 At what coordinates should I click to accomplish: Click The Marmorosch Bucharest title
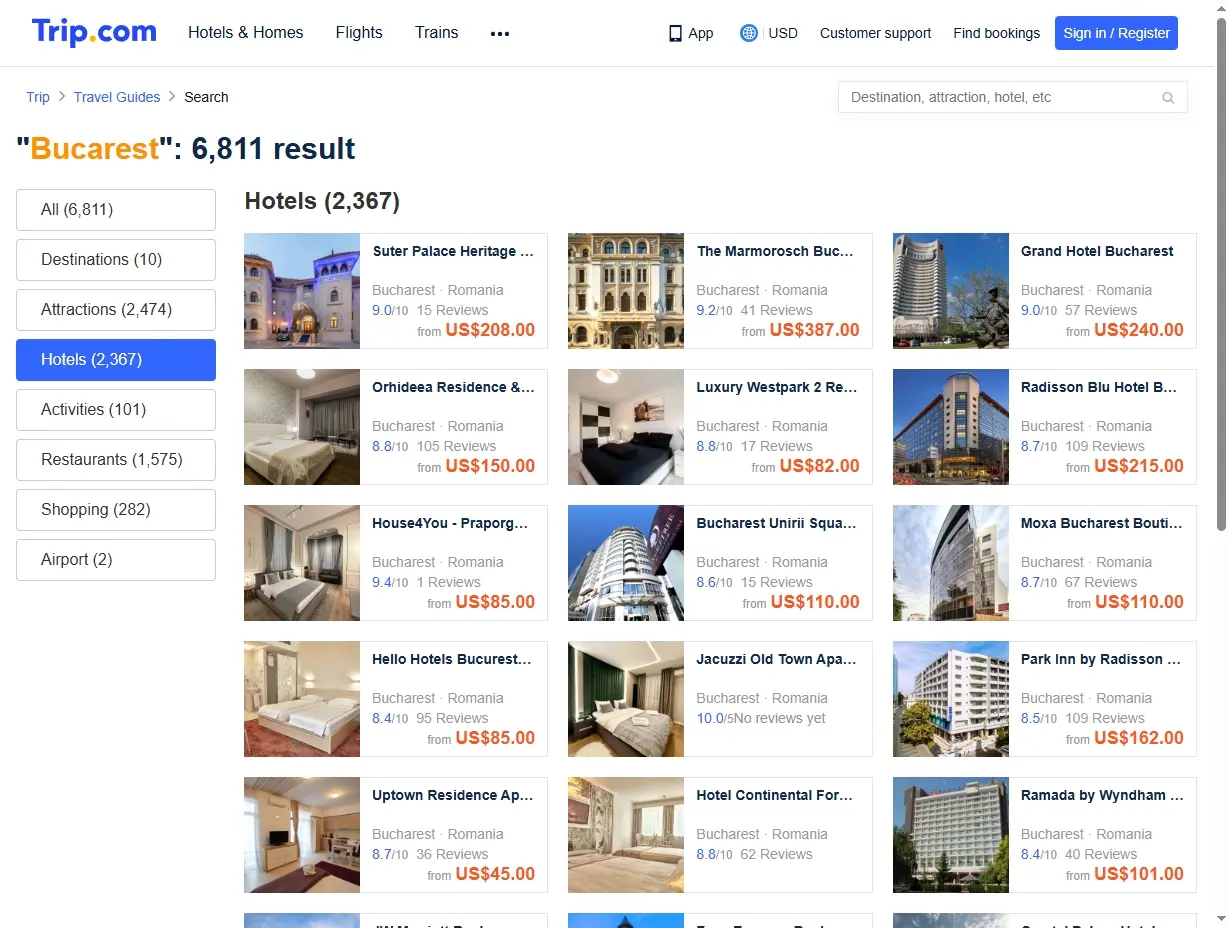click(x=776, y=252)
